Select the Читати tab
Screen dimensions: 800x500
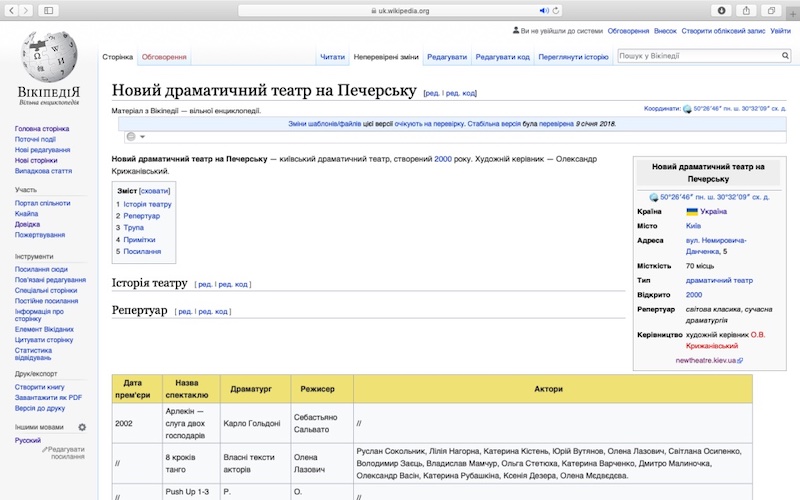point(332,57)
